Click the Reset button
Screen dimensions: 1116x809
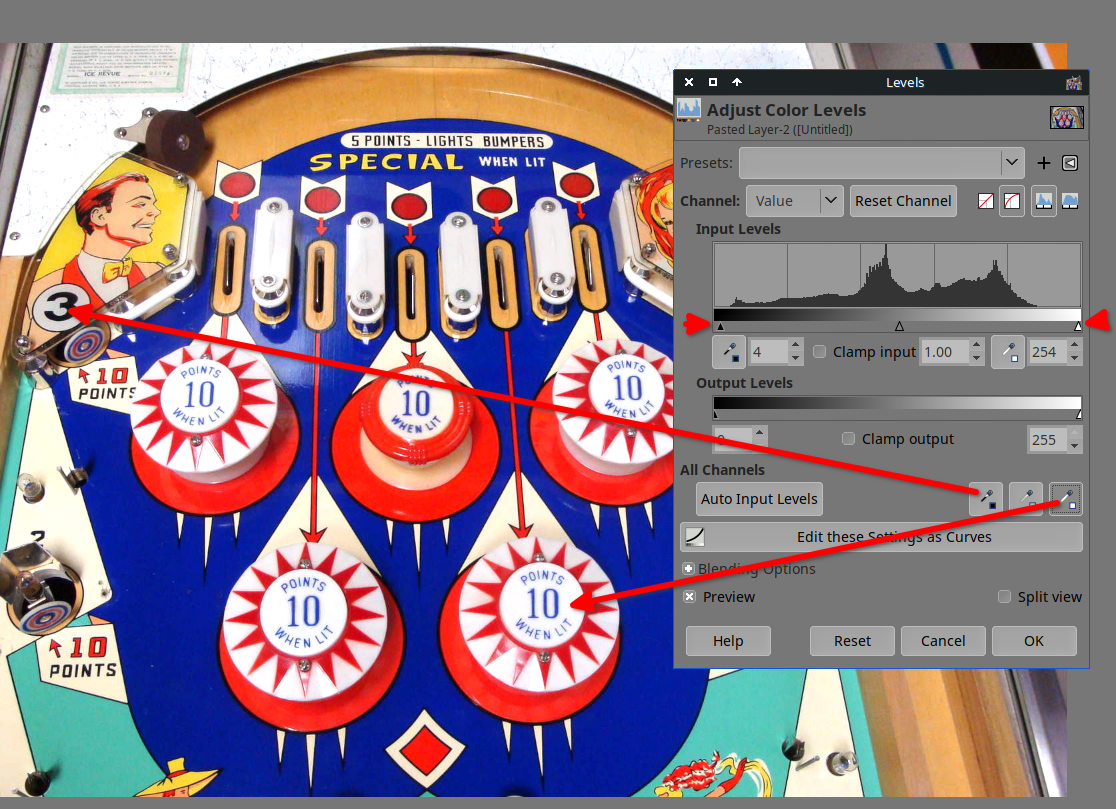coord(852,641)
